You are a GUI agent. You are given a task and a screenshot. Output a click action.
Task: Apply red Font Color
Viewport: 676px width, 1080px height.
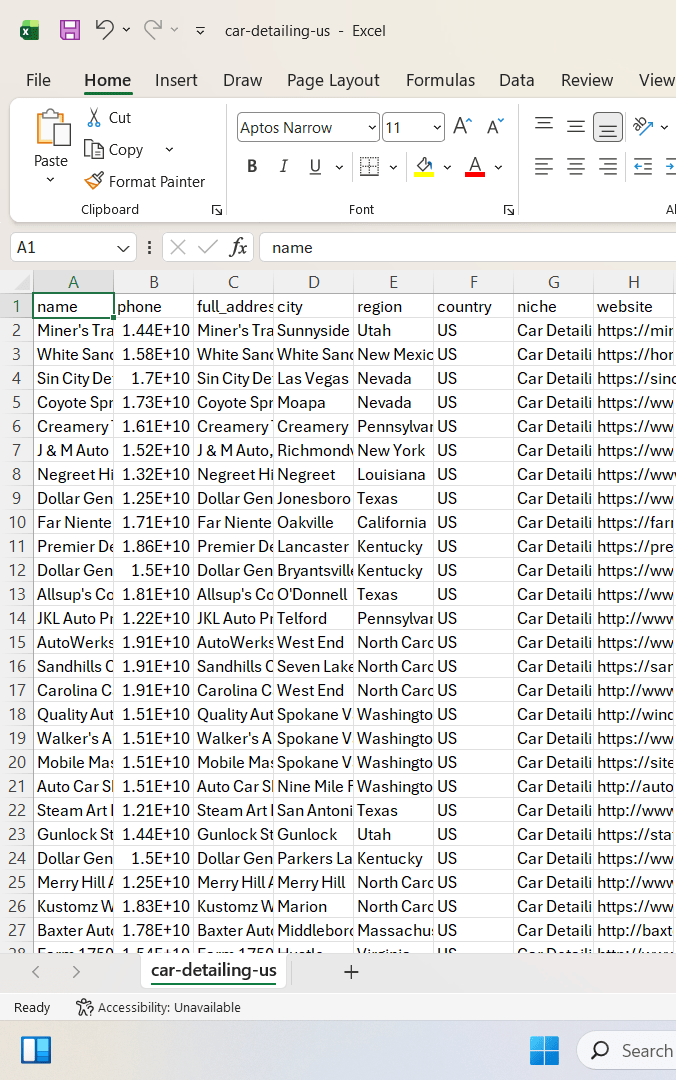click(x=475, y=167)
